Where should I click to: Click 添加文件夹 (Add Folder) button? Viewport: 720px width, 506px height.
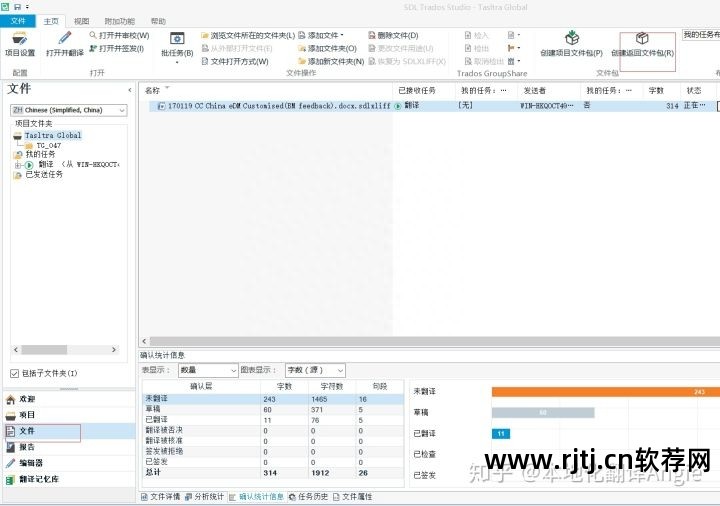(x=327, y=48)
